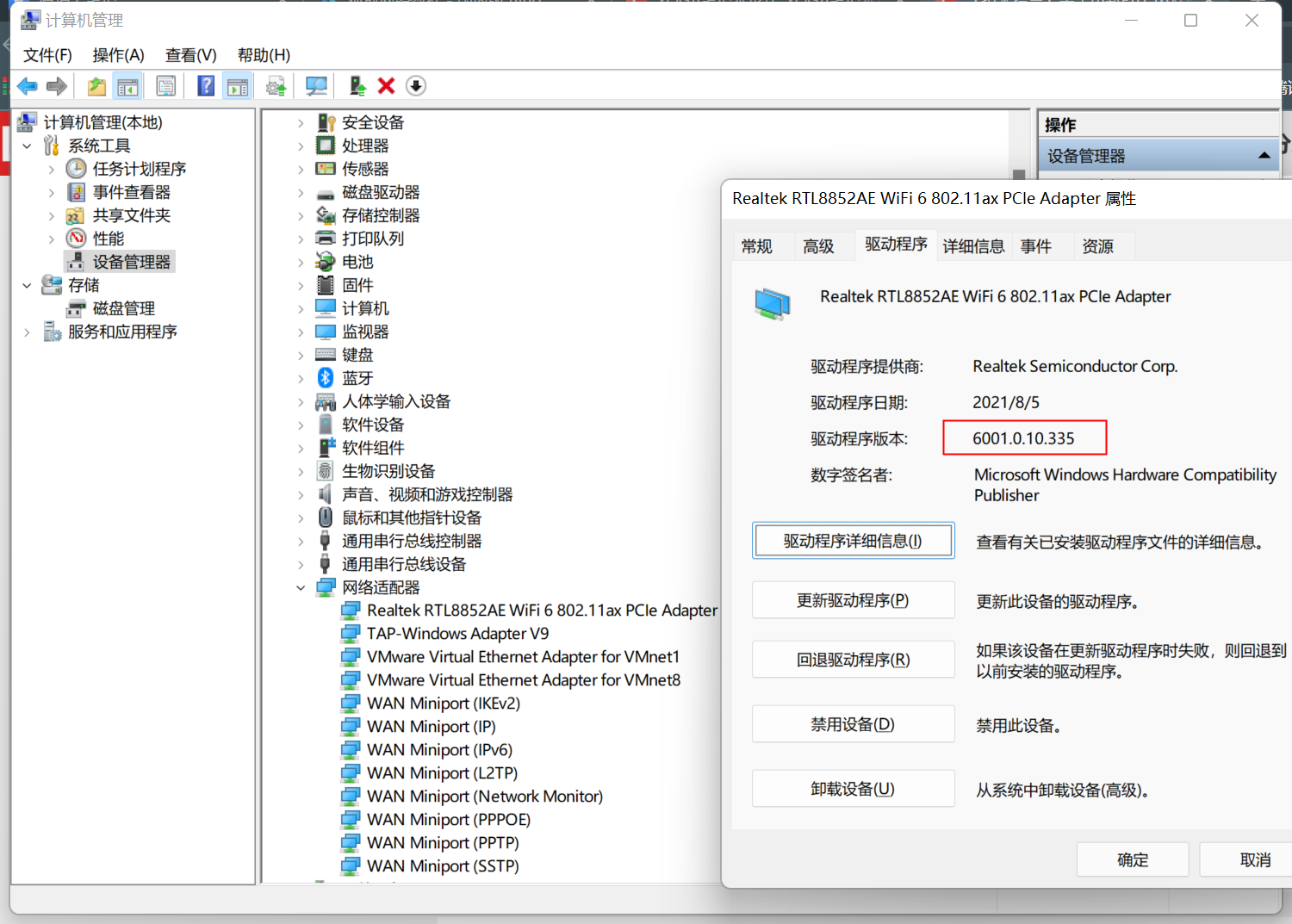The width and height of the screenshot is (1292, 924).
Task: Select VMware Virtual Ethernet Adapter for VMnet8
Action: tap(524, 680)
